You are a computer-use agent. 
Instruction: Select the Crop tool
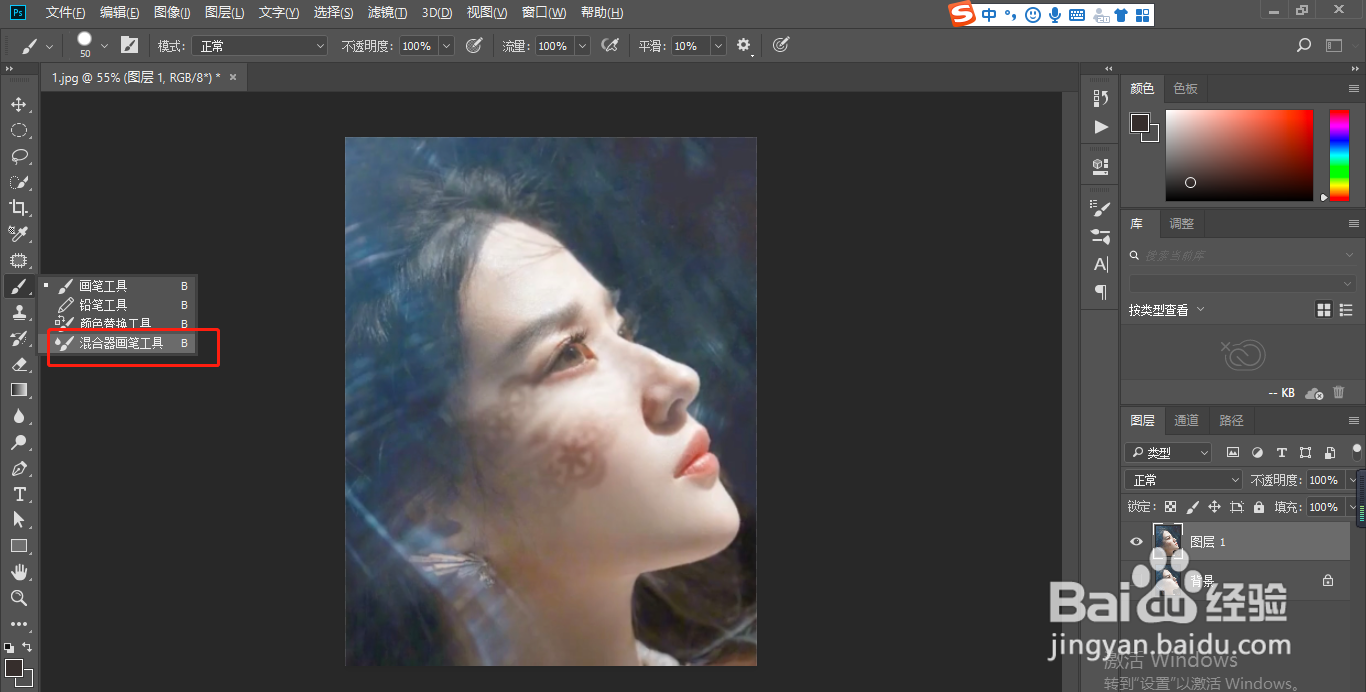click(x=18, y=208)
